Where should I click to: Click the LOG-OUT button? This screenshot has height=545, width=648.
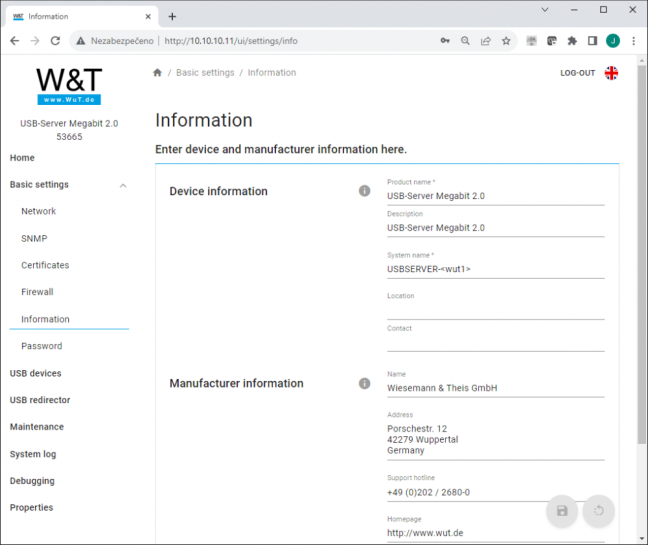point(577,73)
